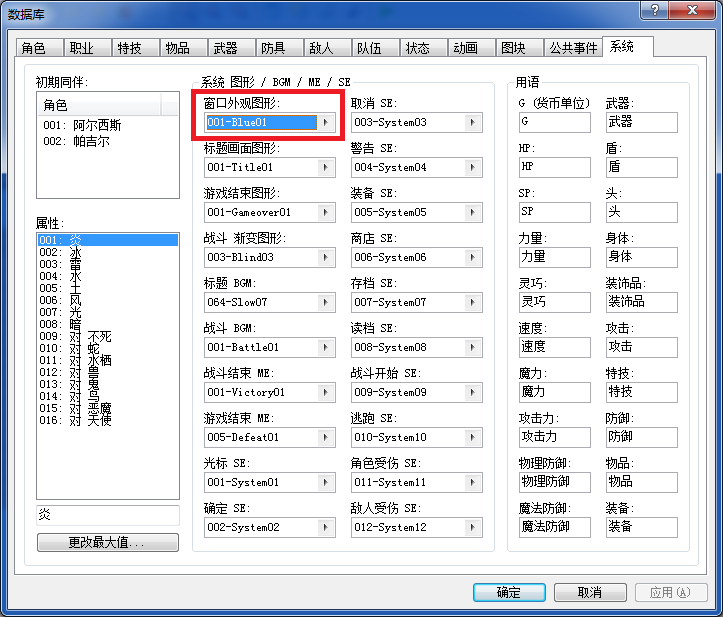This screenshot has height=617, width=723.
Task: Open the 武器 tab
Action: (x=231, y=47)
